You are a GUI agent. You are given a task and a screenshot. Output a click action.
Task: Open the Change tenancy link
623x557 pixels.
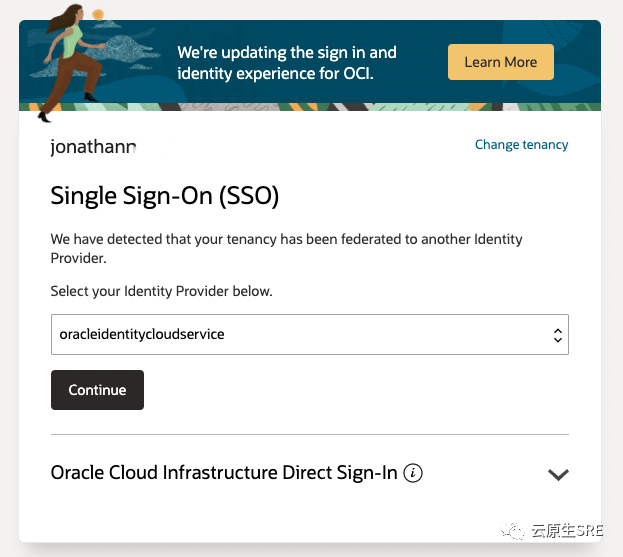click(521, 145)
